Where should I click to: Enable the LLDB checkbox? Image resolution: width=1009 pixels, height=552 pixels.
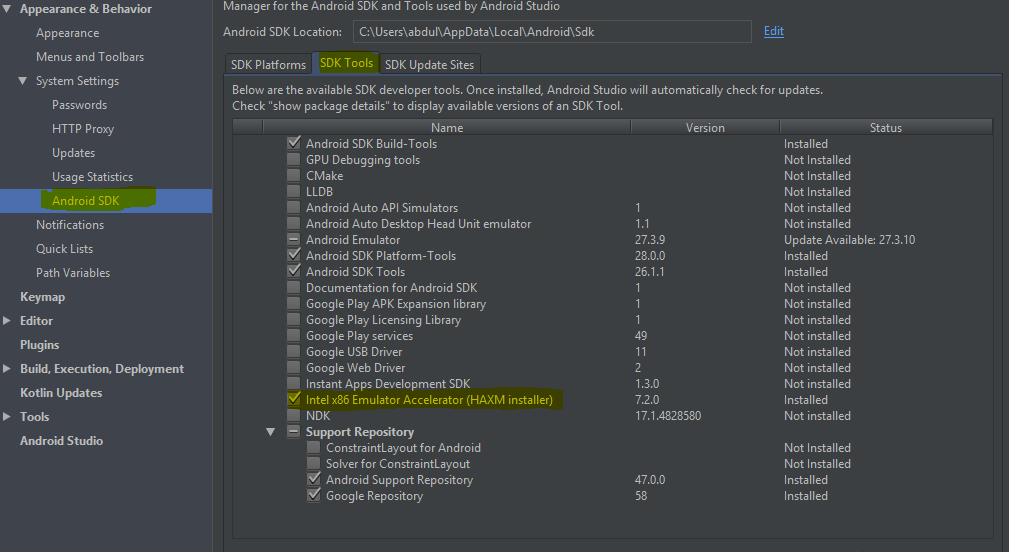click(x=293, y=192)
